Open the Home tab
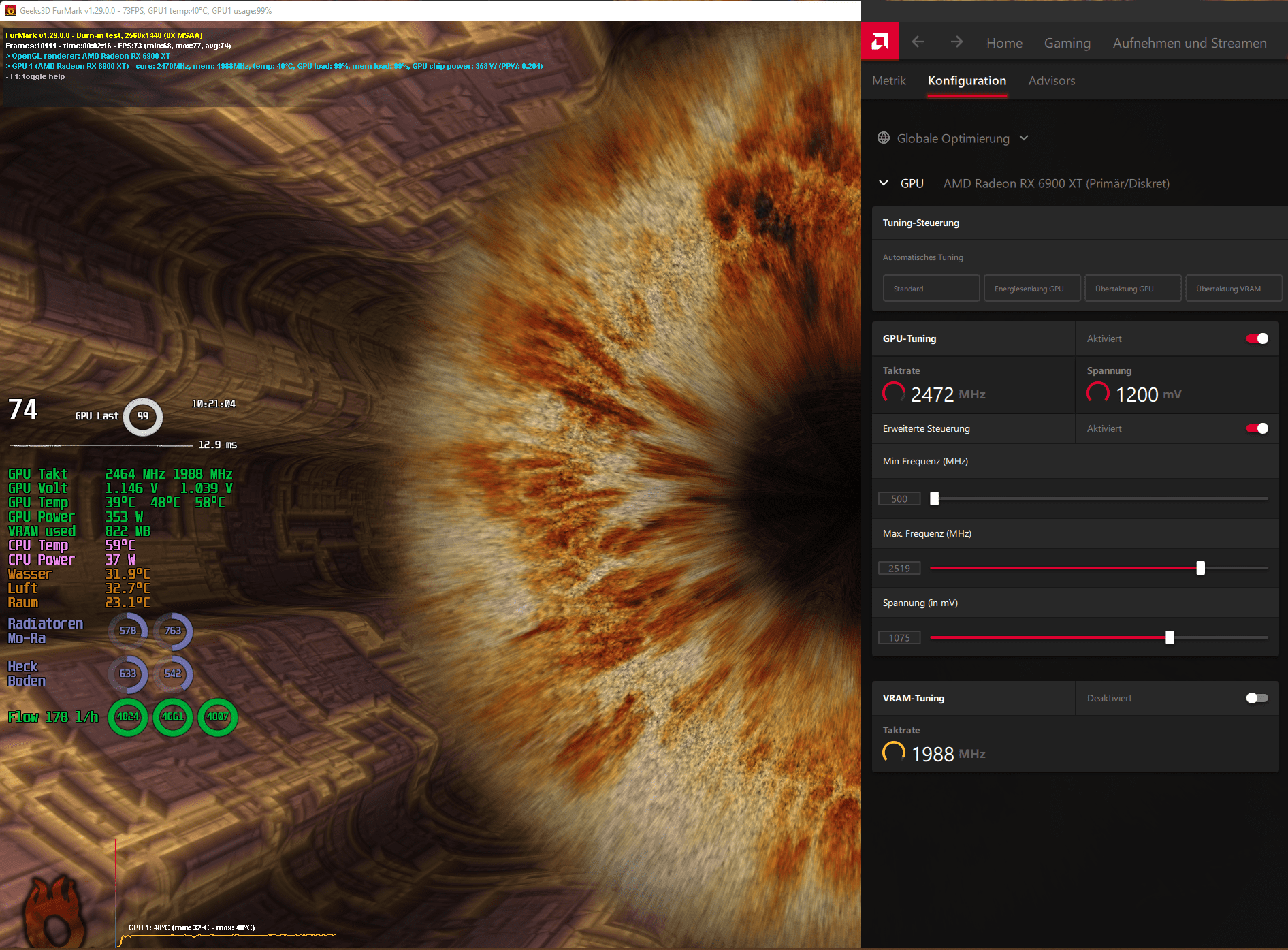Viewport: 1288px width, 950px height. click(x=1004, y=43)
